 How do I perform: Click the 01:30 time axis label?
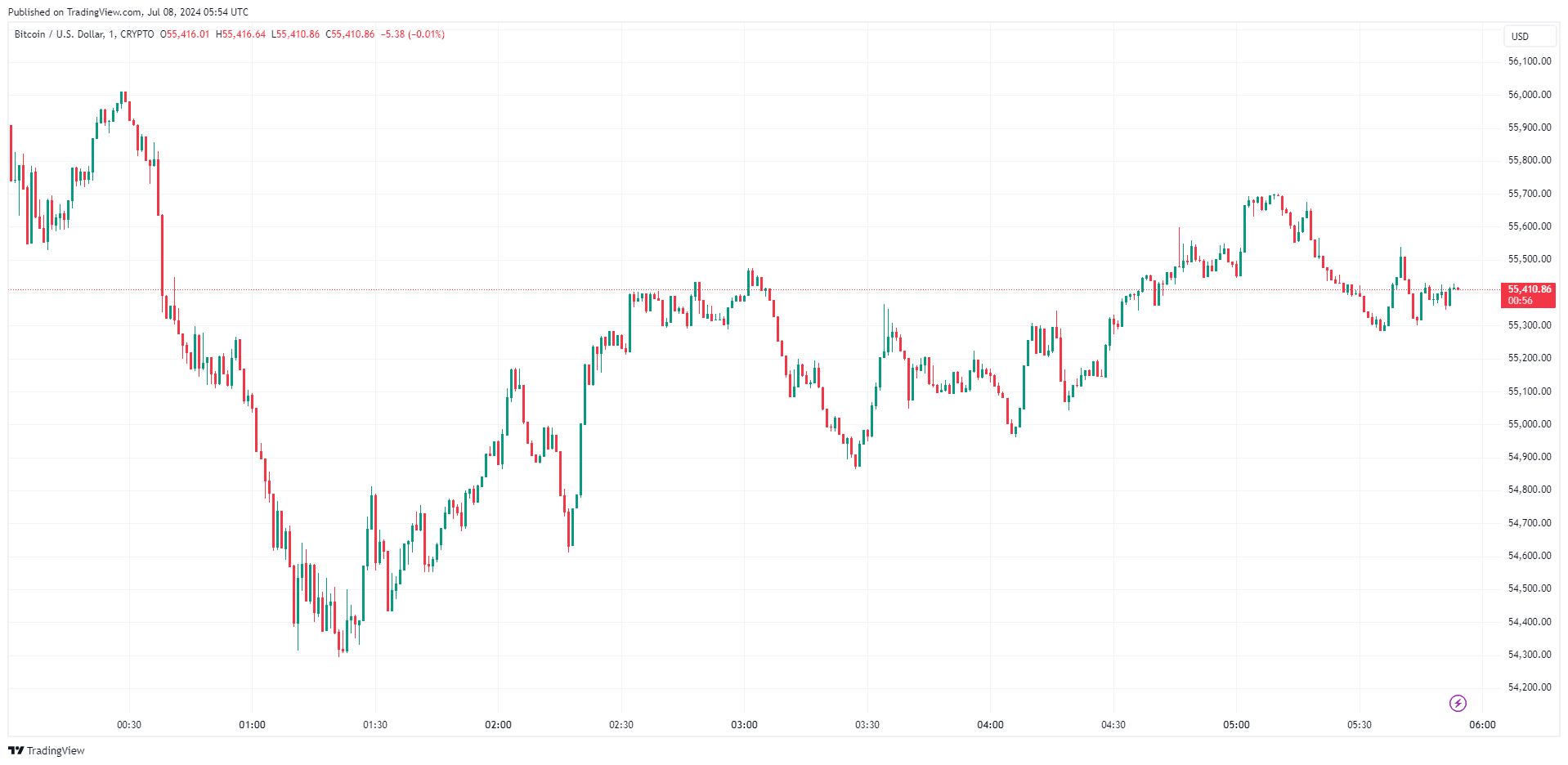(375, 725)
